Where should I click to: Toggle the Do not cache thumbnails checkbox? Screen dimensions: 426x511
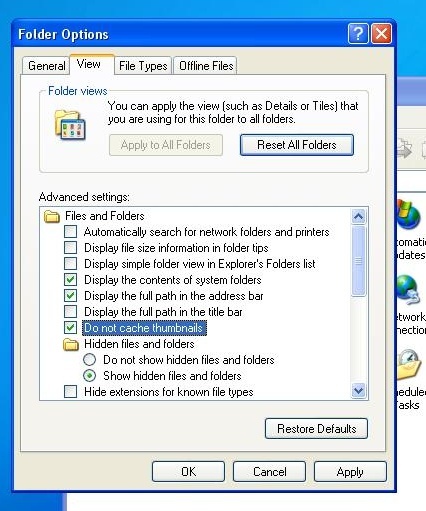(70, 328)
